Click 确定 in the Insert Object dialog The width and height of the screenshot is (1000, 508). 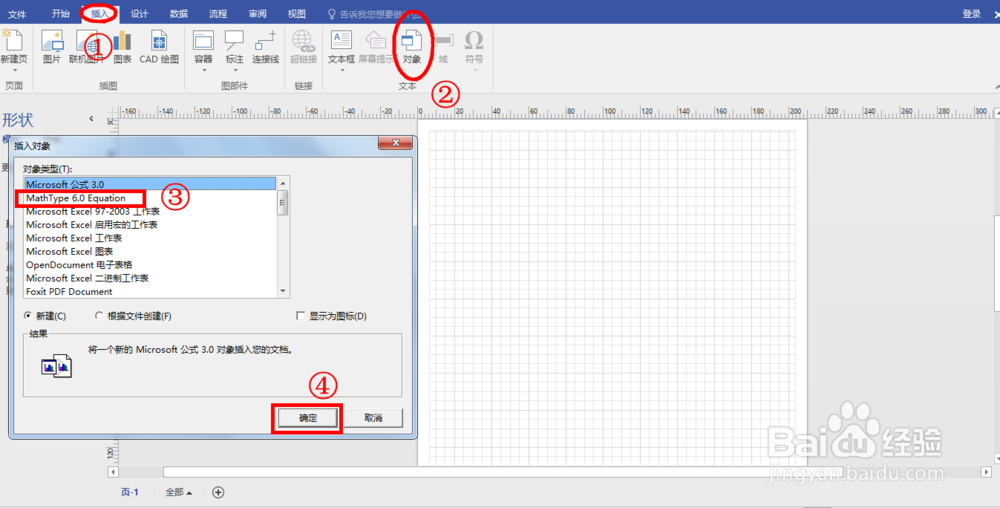tap(308, 418)
